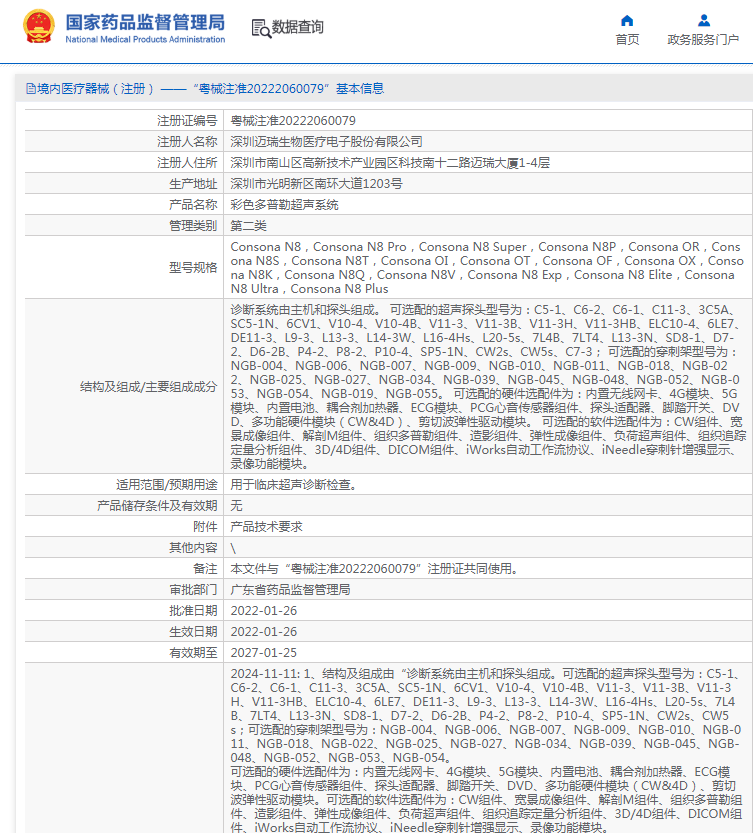The width and height of the screenshot is (753, 833).
Task: Click the NMPA national emblem logo
Action: pyautogui.click(x=39, y=27)
